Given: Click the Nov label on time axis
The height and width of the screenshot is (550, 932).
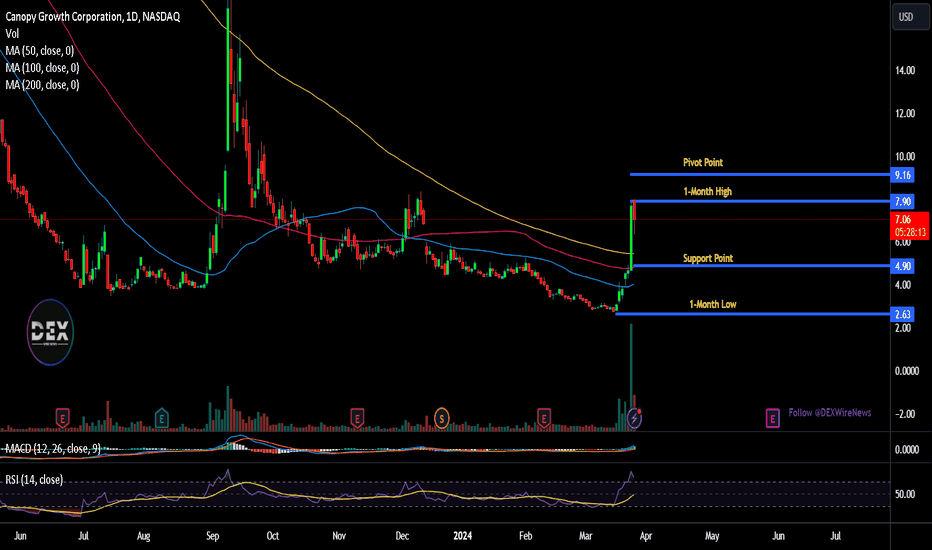Looking at the screenshot, I should [x=339, y=536].
